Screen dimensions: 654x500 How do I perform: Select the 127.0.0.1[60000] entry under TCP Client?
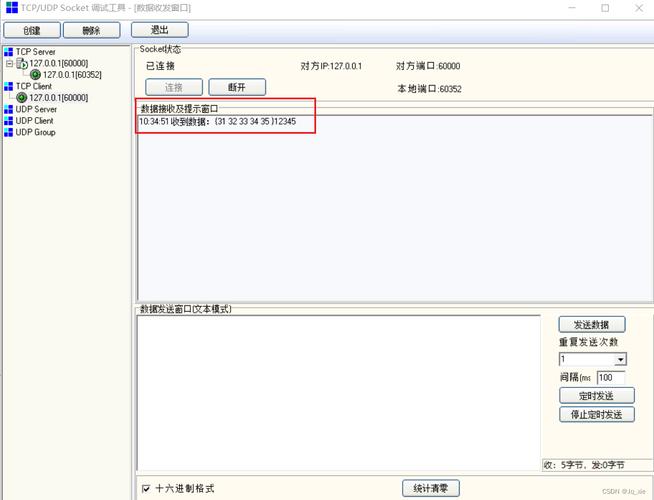click(x=59, y=98)
